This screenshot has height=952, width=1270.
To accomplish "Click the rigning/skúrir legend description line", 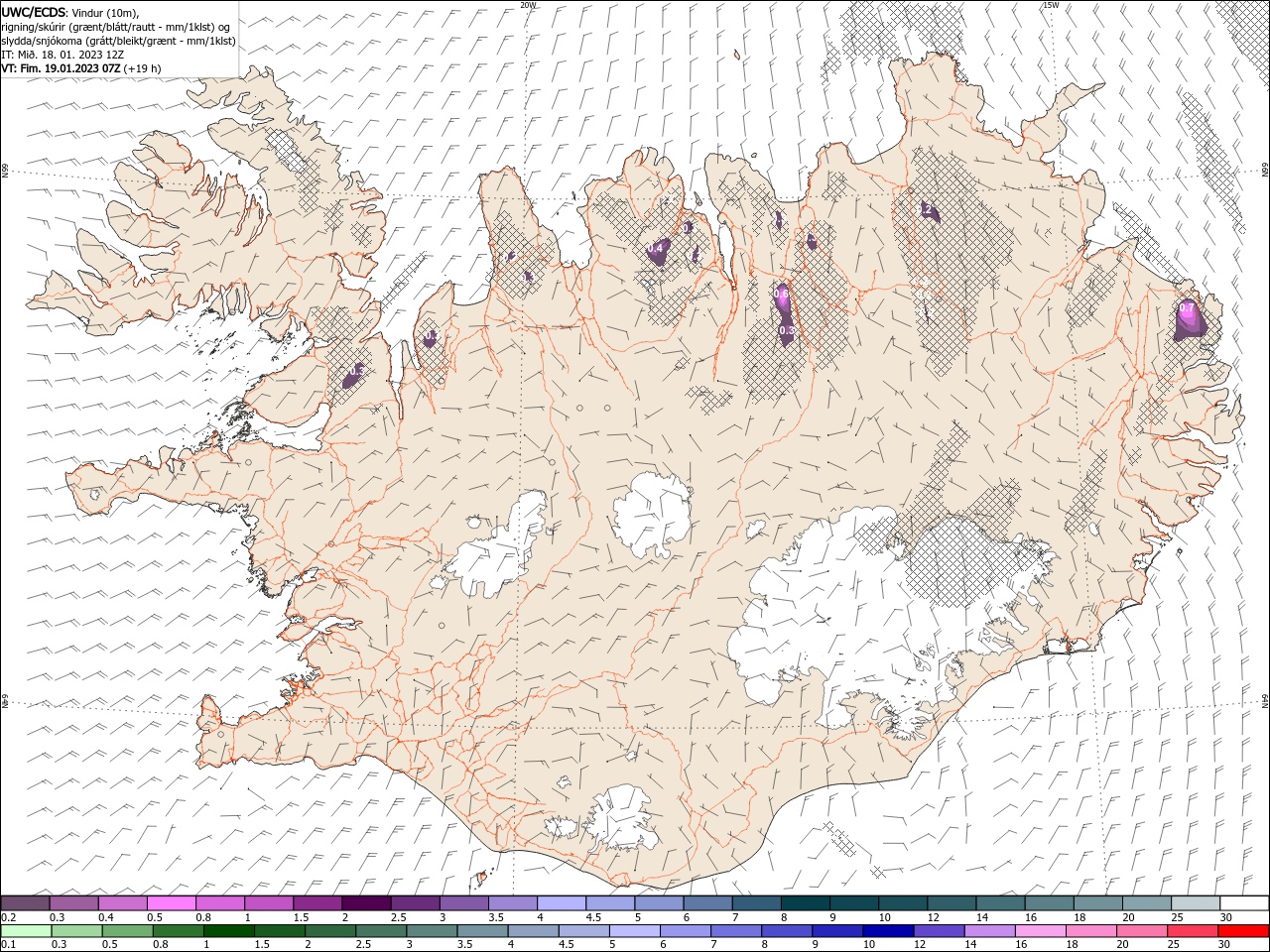I will tap(116, 27).
